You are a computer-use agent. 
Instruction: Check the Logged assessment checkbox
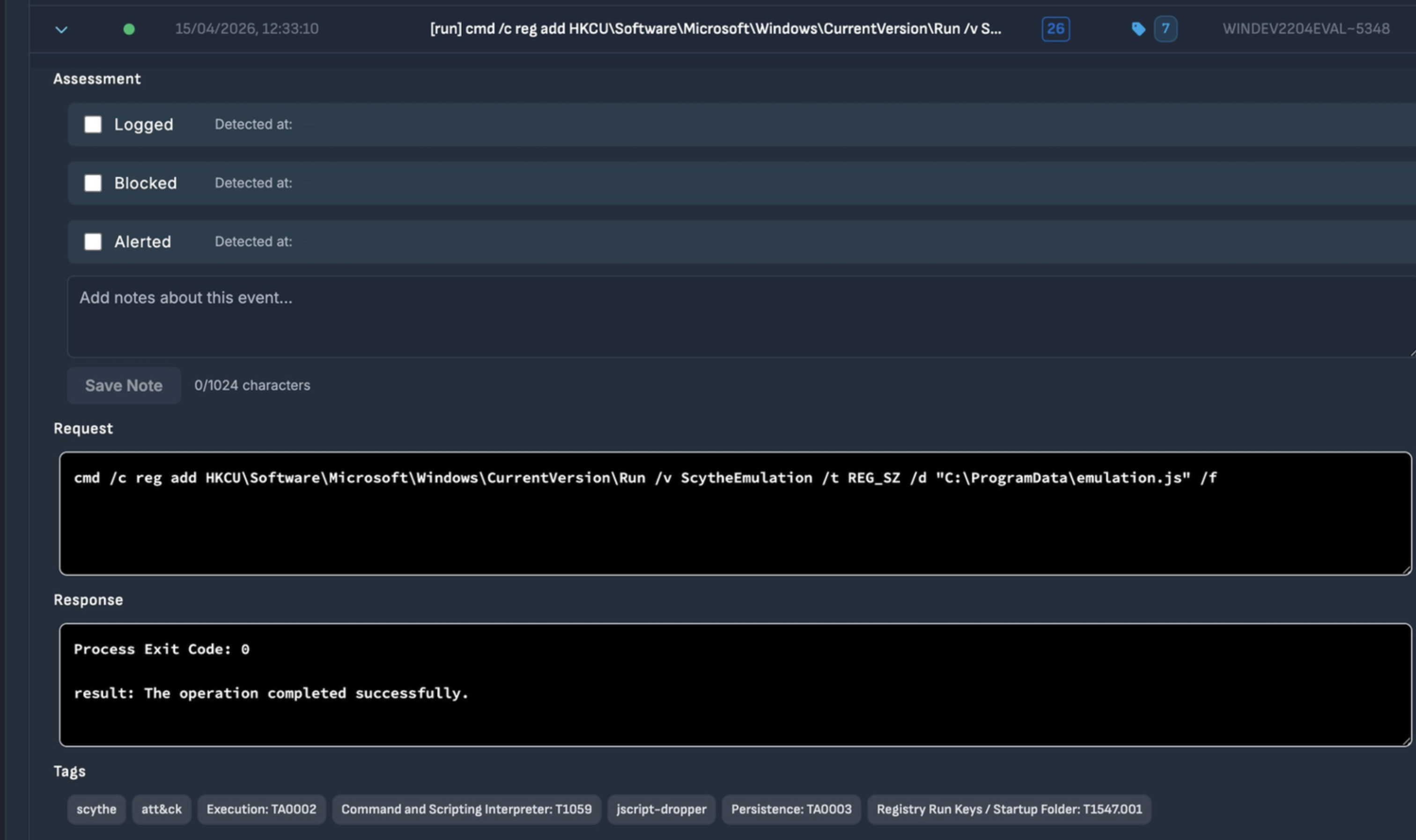click(x=93, y=125)
